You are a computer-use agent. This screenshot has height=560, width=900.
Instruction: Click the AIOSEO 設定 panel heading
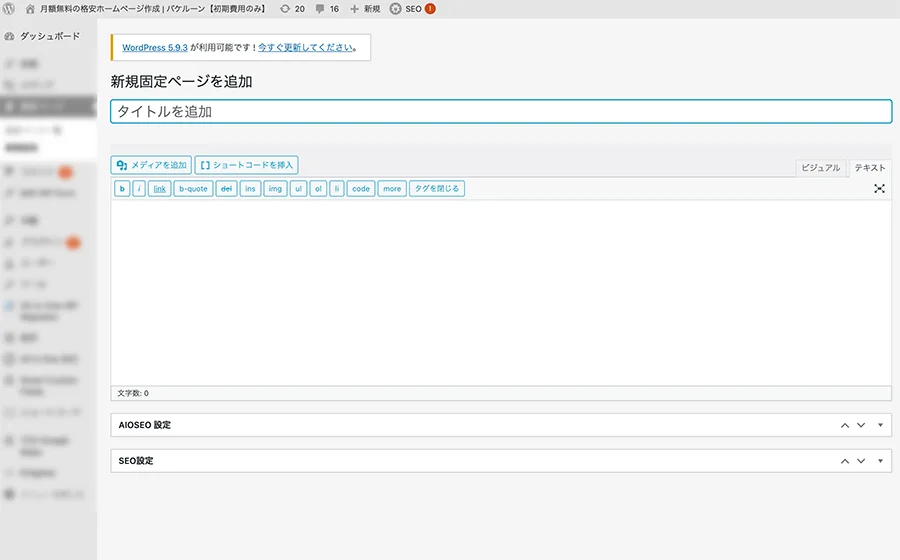[145, 425]
